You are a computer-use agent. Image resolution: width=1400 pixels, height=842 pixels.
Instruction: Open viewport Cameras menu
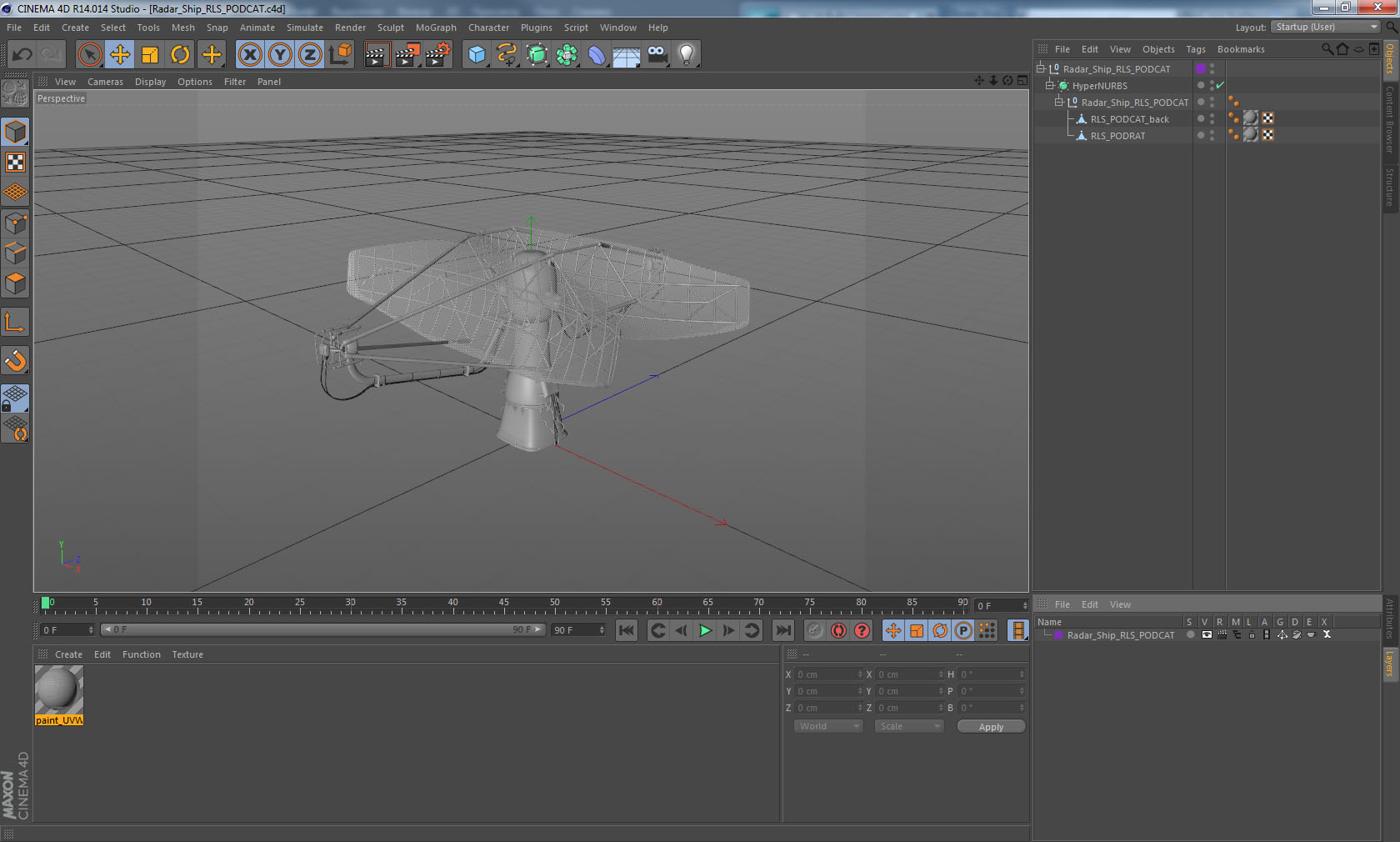click(105, 82)
